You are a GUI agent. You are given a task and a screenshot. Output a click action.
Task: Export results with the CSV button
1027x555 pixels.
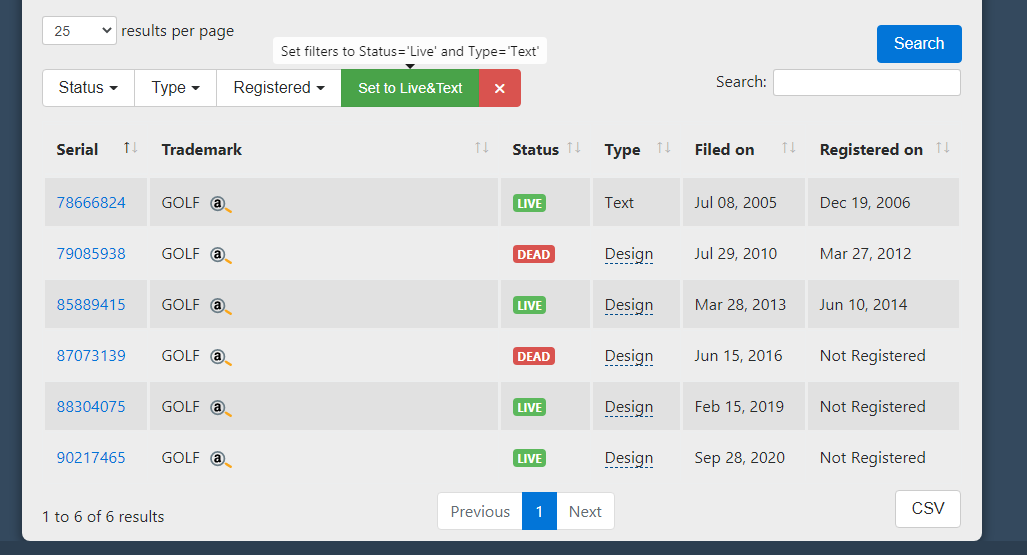(927, 509)
